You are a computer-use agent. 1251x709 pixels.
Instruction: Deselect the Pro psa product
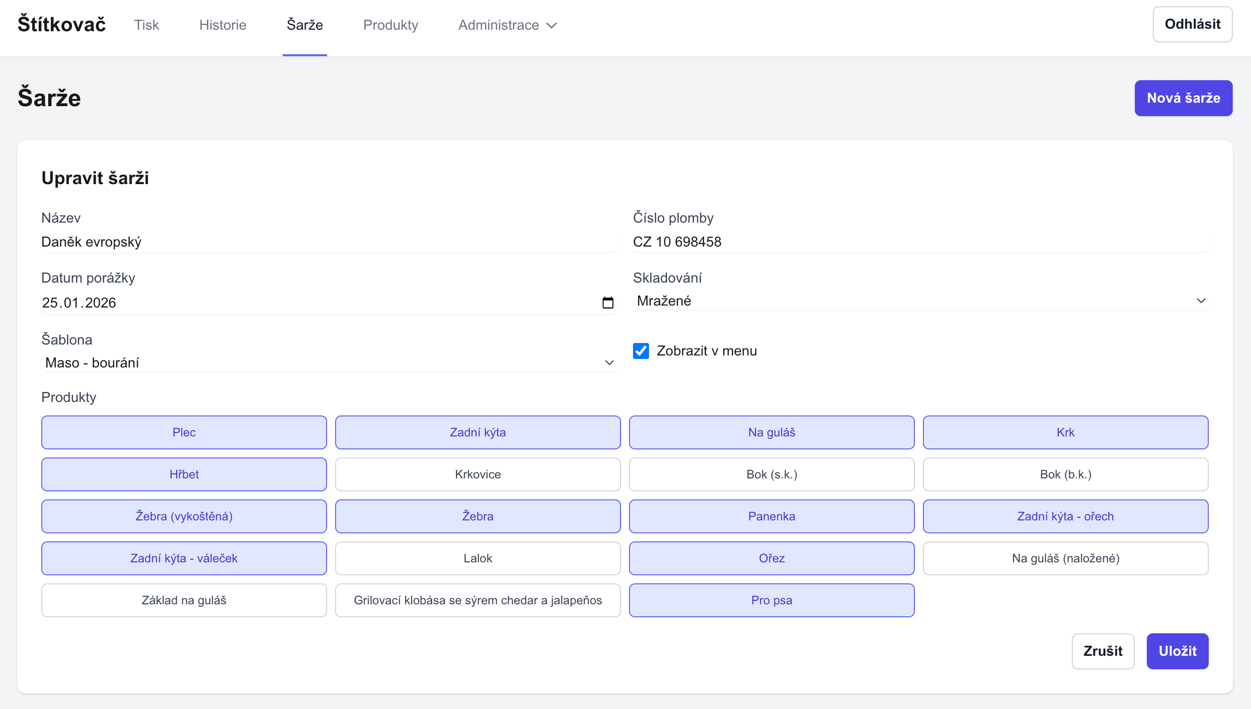(x=771, y=601)
